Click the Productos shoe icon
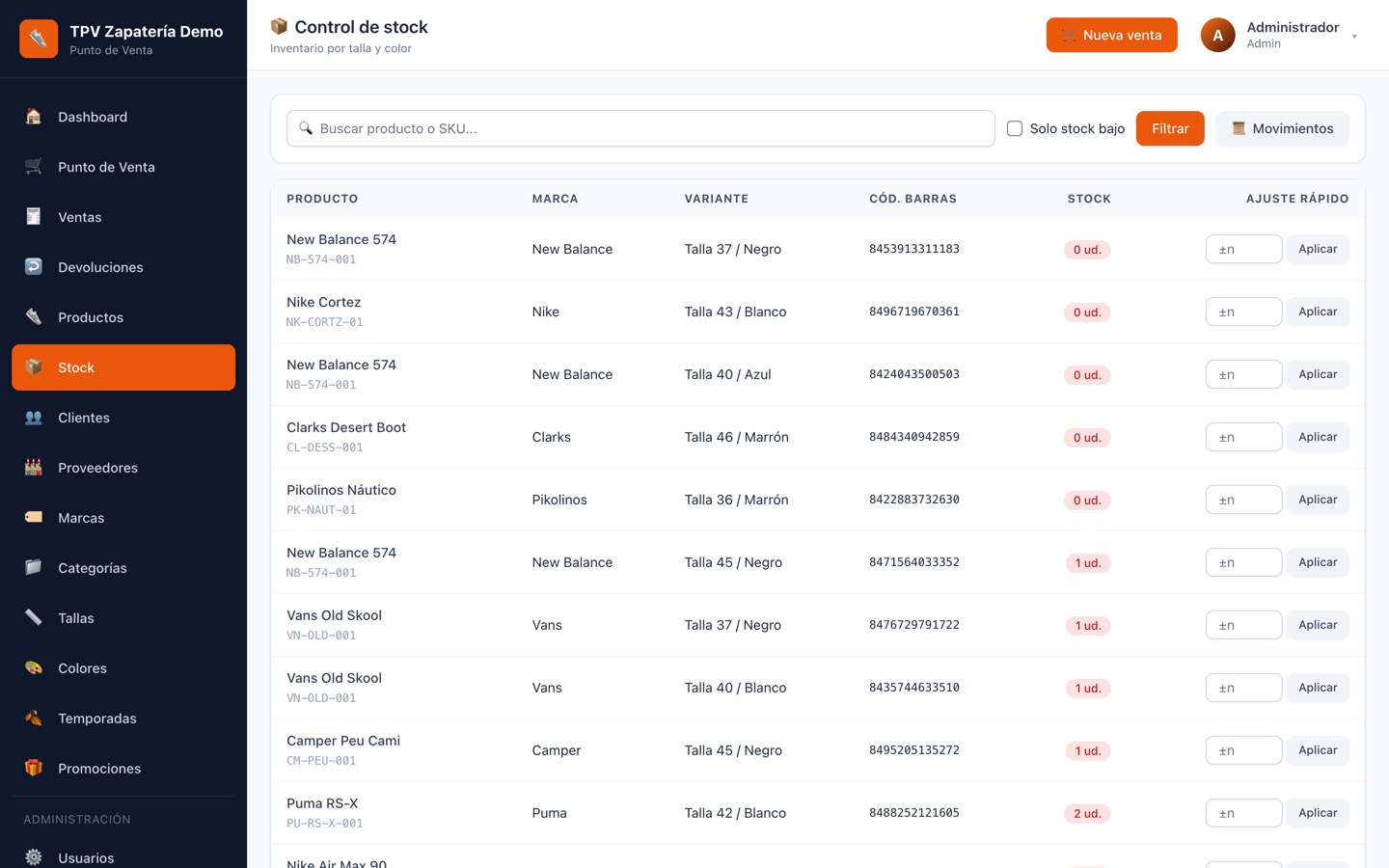The width and height of the screenshot is (1389, 868). coord(34,317)
